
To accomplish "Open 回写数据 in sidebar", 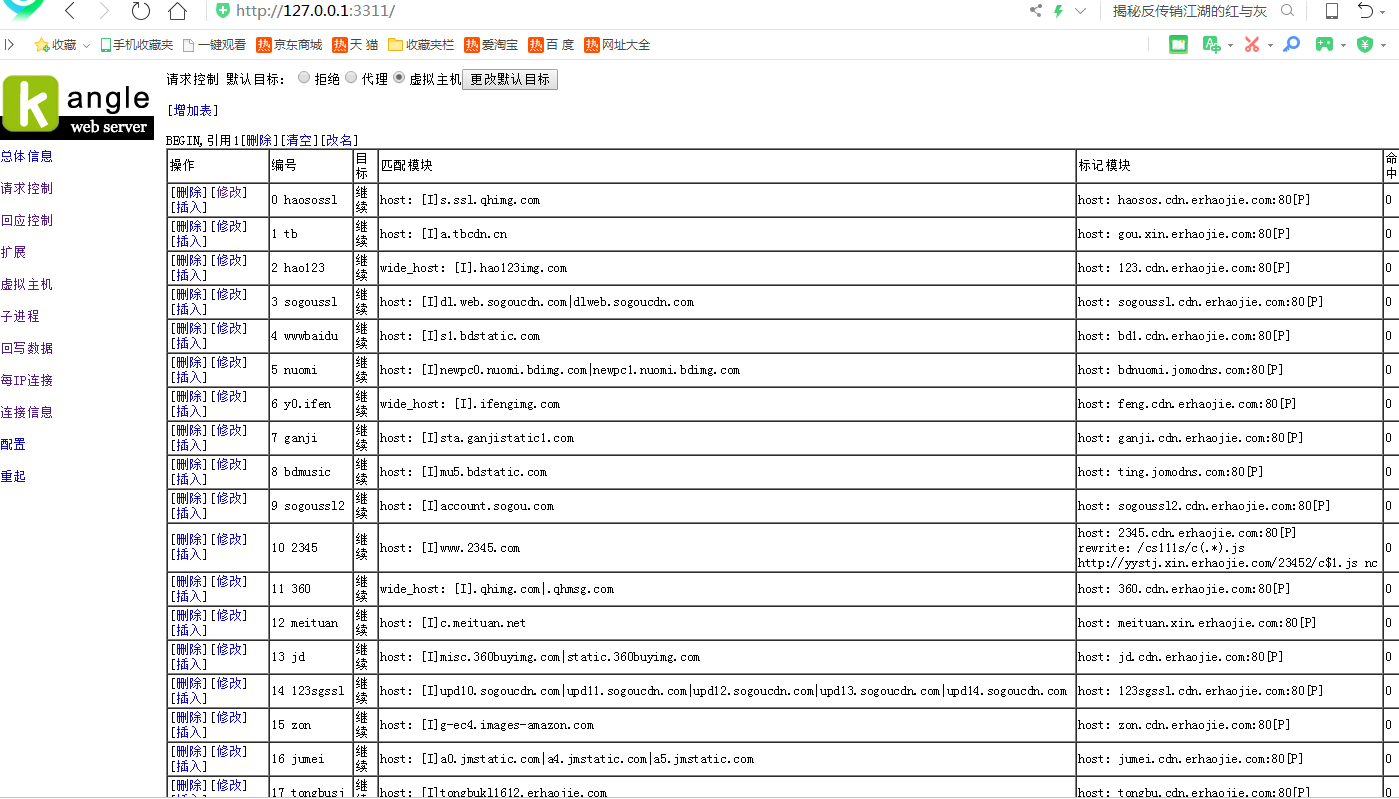I will [x=27, y=348].
